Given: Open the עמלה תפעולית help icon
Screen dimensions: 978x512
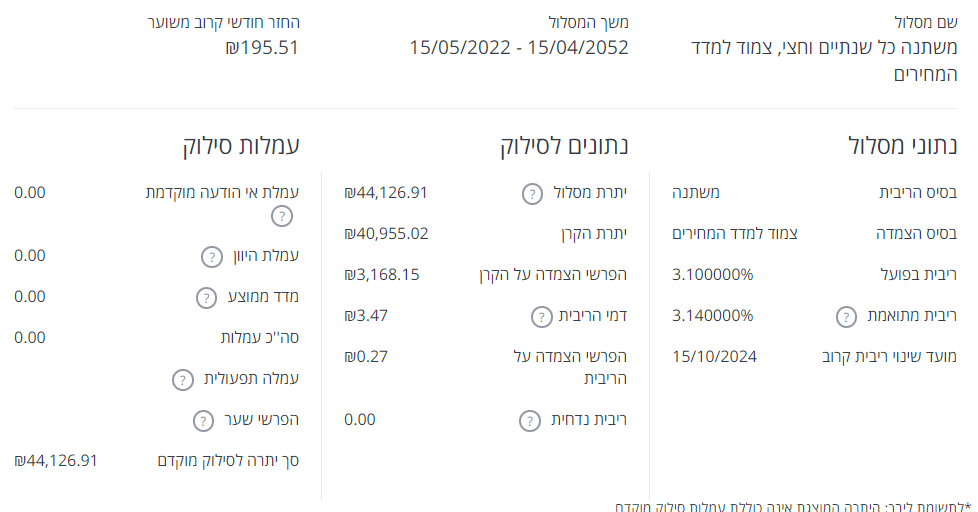Looking at the screenshot, I should (x=182, y=379).
